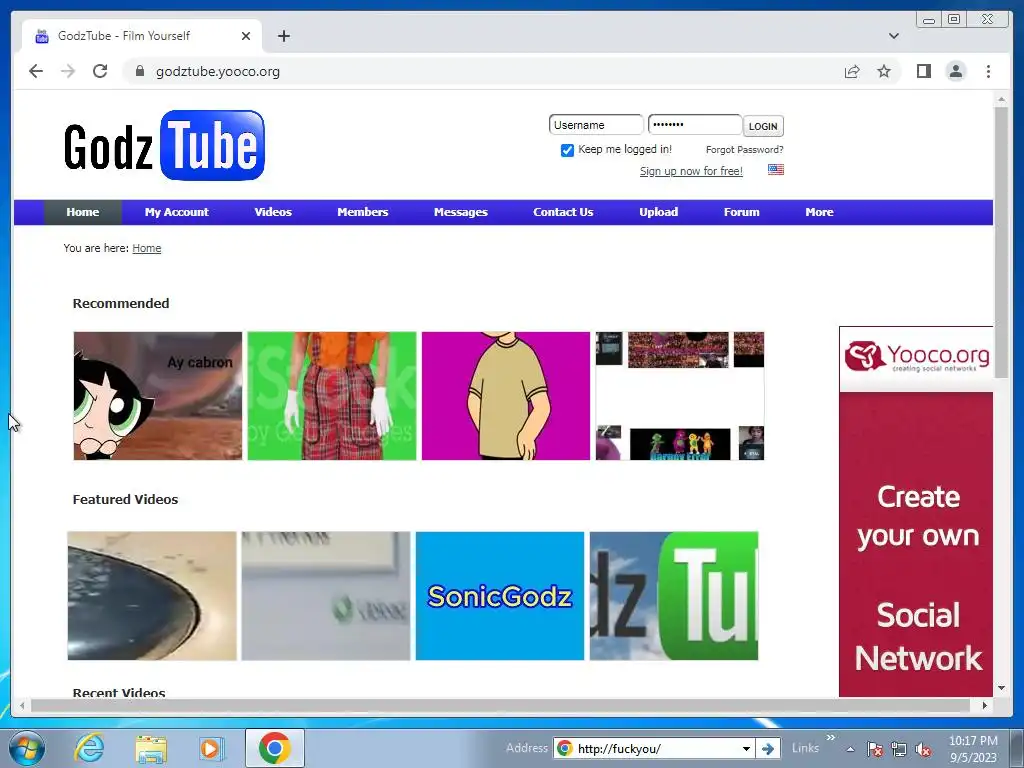
Task: Click the page scroll up arrow
Action: [x=1001, y=99]
